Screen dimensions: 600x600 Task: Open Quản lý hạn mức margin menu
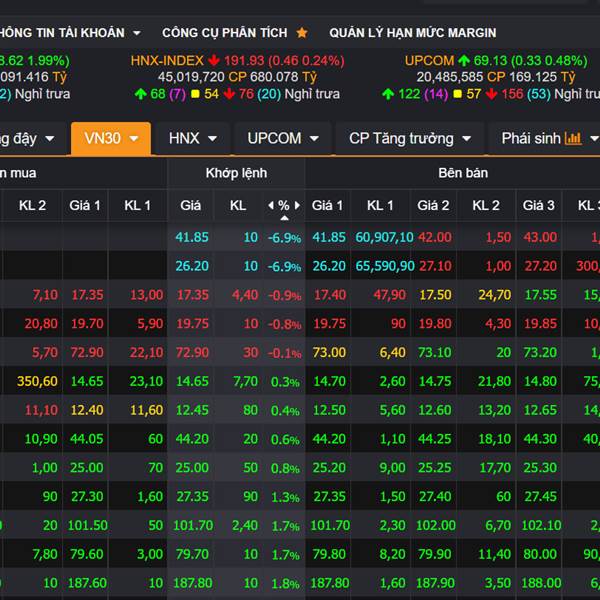412,33
